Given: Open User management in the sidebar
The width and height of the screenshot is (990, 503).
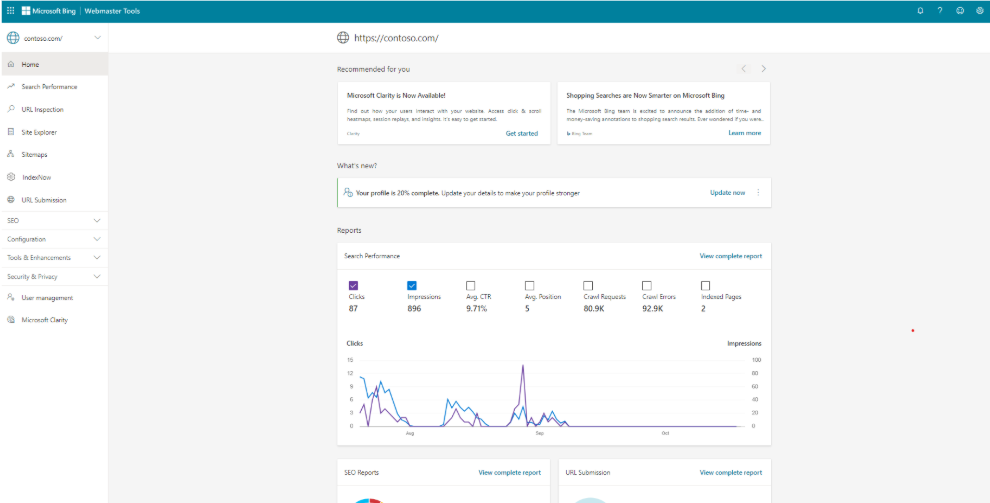Looking at the screenshot, I should click(x=54, y=297).
